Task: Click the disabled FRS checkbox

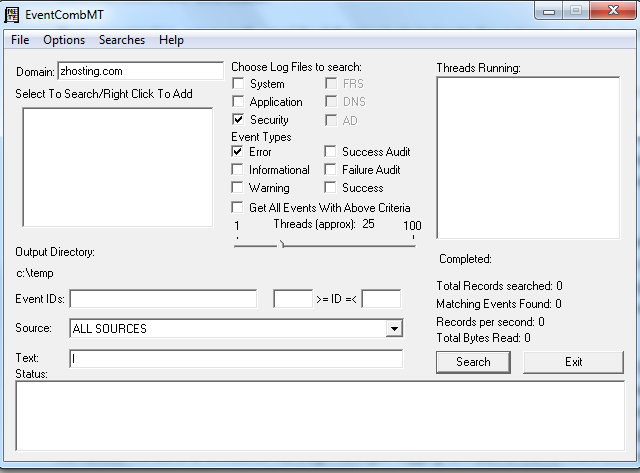Action: click(x=331, y=84)
